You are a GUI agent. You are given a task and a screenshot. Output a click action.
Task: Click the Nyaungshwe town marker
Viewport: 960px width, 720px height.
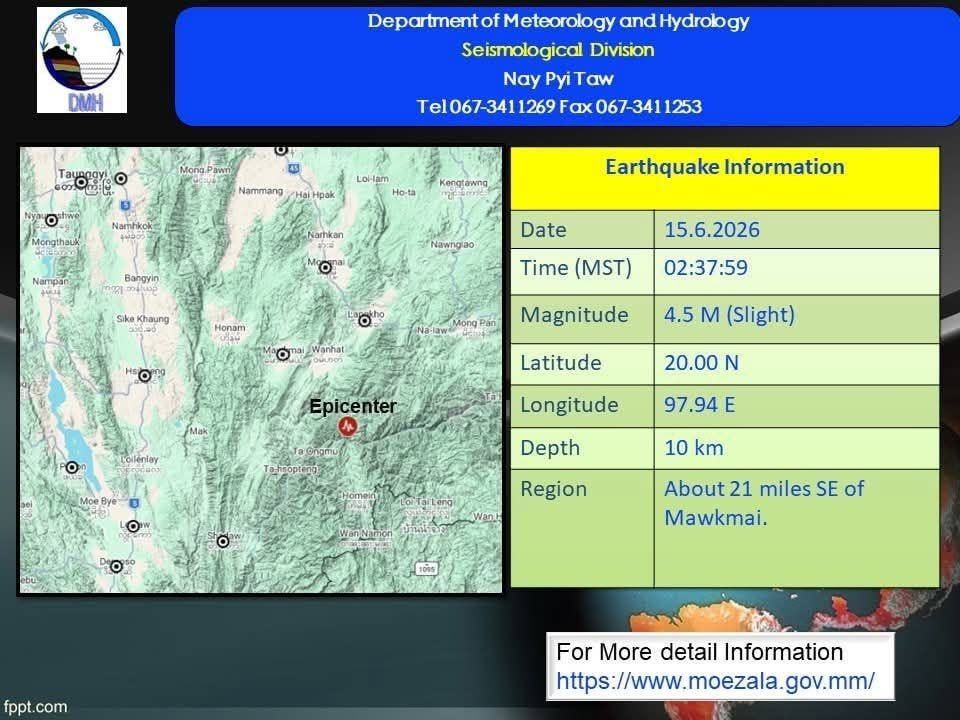[x=52, y=220]
